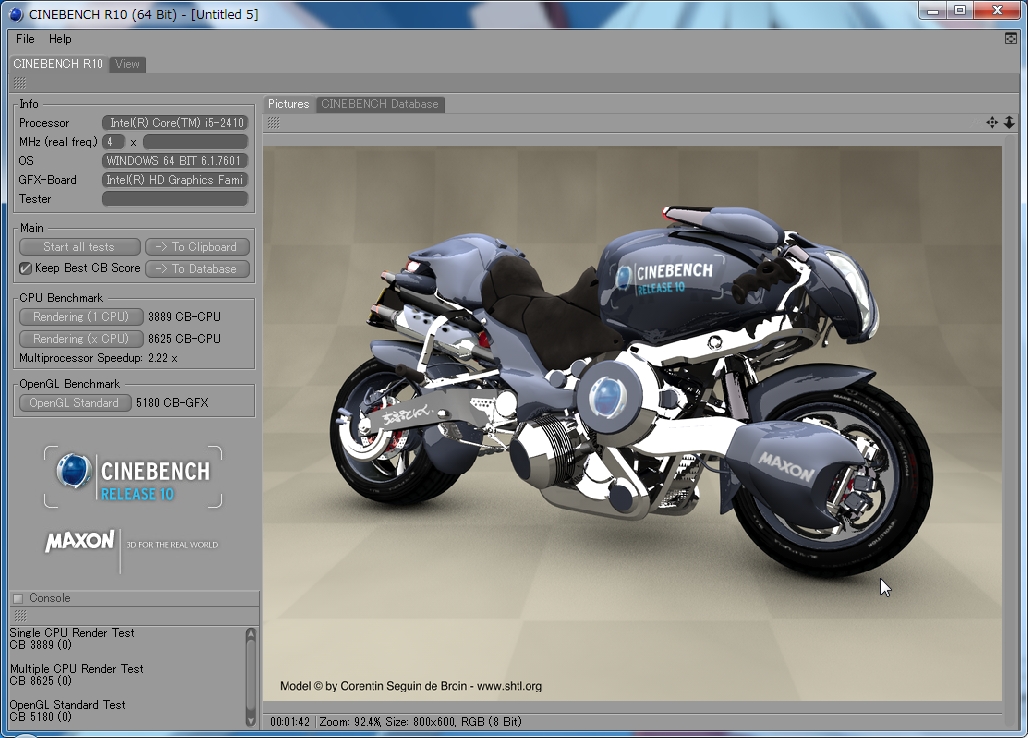Click the render time 00:01:42 in status bar
Screen dimensions: 1028x738
[x=290, y=722]
